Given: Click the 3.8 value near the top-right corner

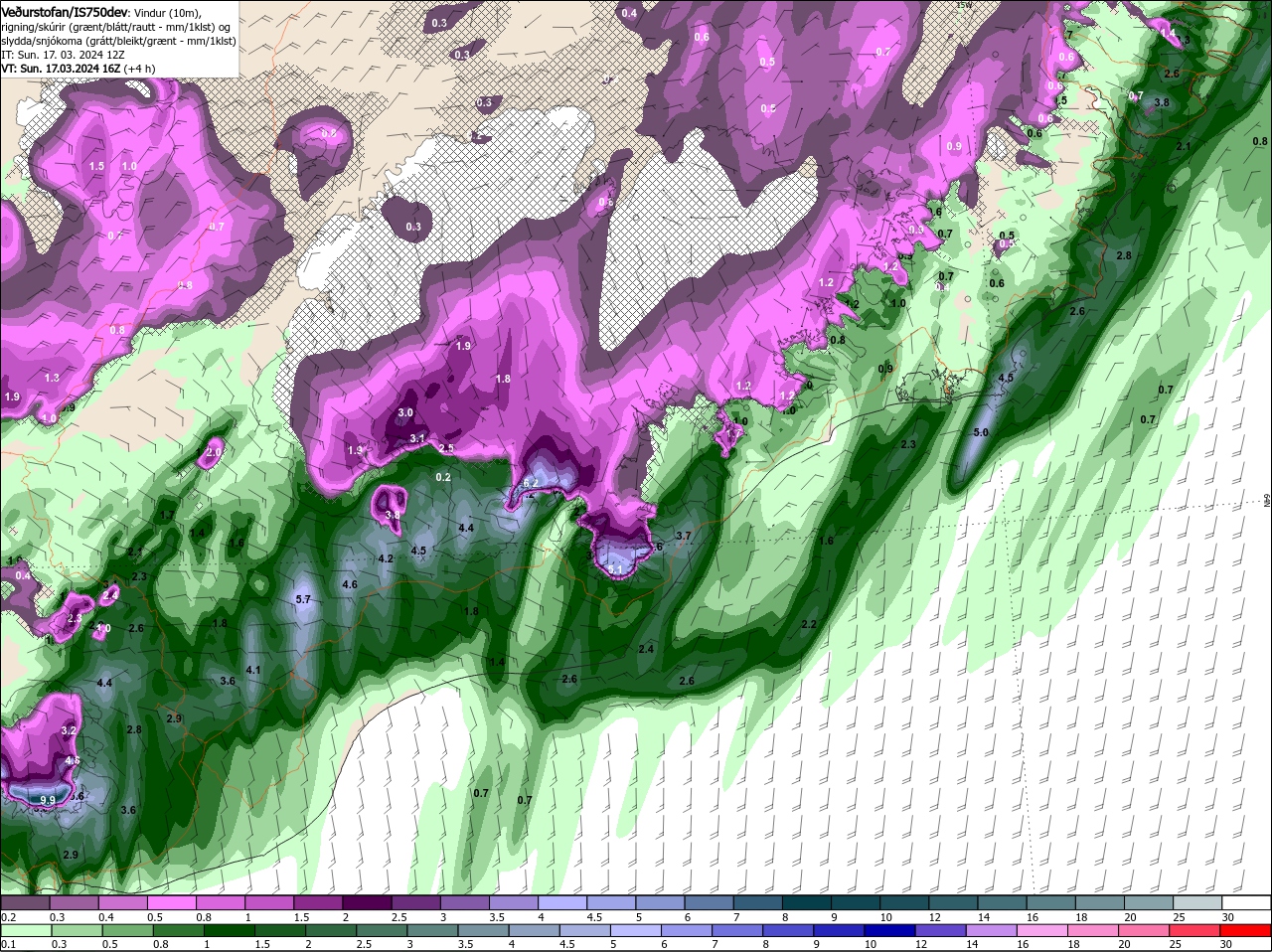Looking at the screenshot, I should [x=1161, y=102].
